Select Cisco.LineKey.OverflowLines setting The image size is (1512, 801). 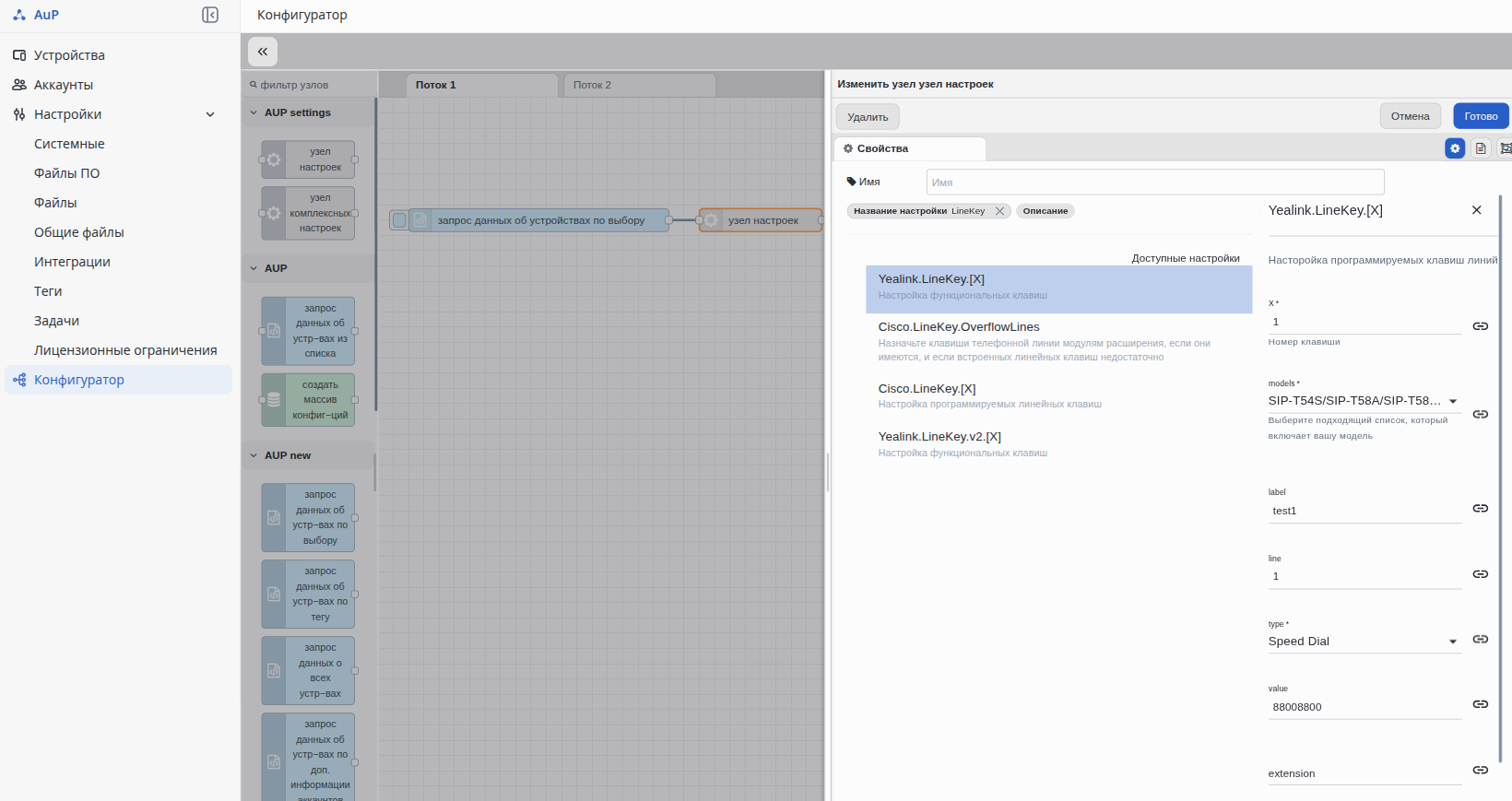pyautogui.click(x=1058, y=343)
